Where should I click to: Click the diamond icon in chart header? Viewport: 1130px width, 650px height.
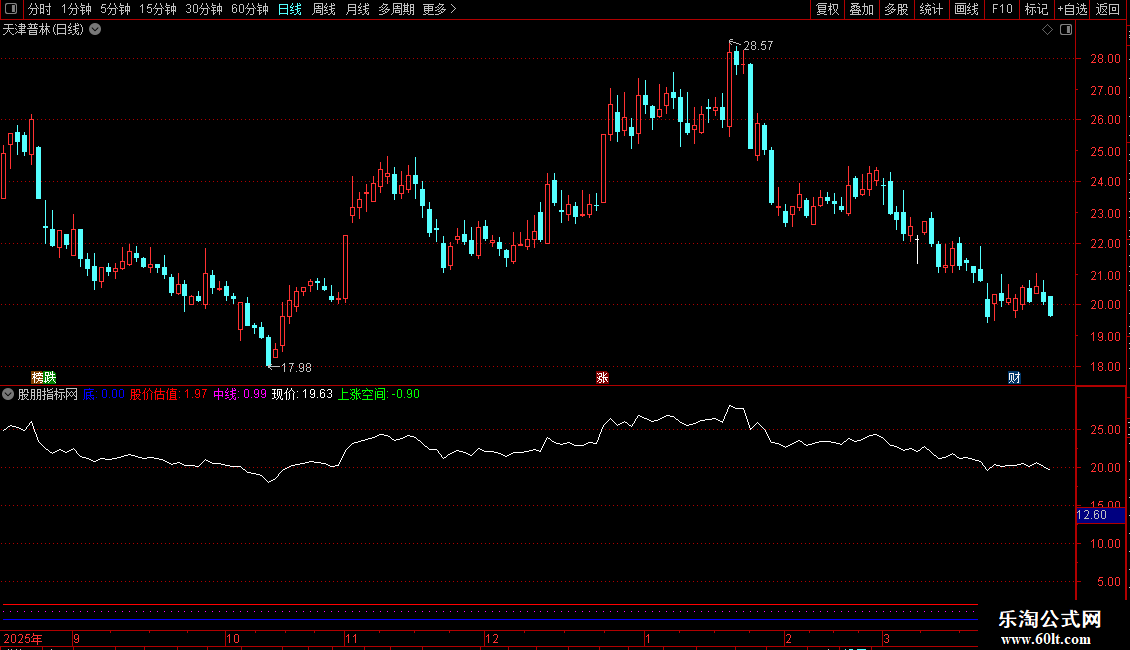1048,30
